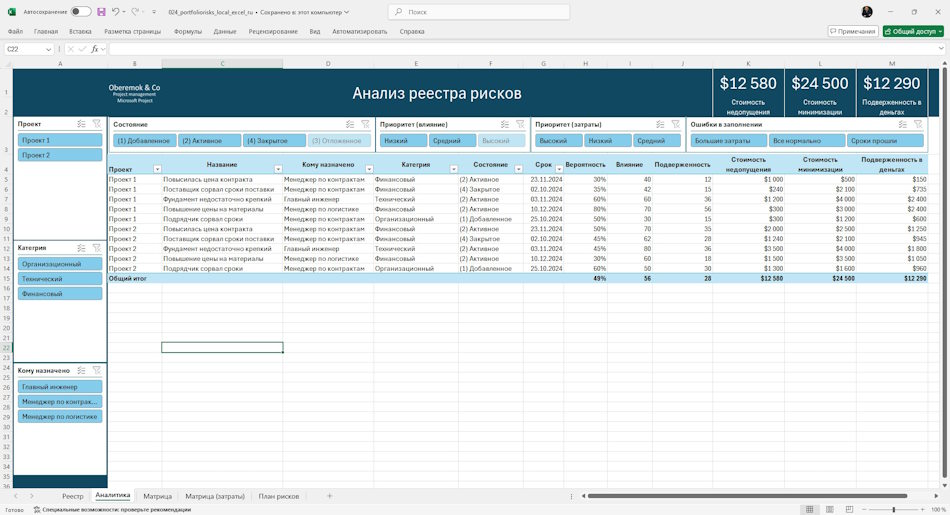950x515 pixels.
Task: Clear filter on Кому назначено slicer
Action: [x=96, y=370]
